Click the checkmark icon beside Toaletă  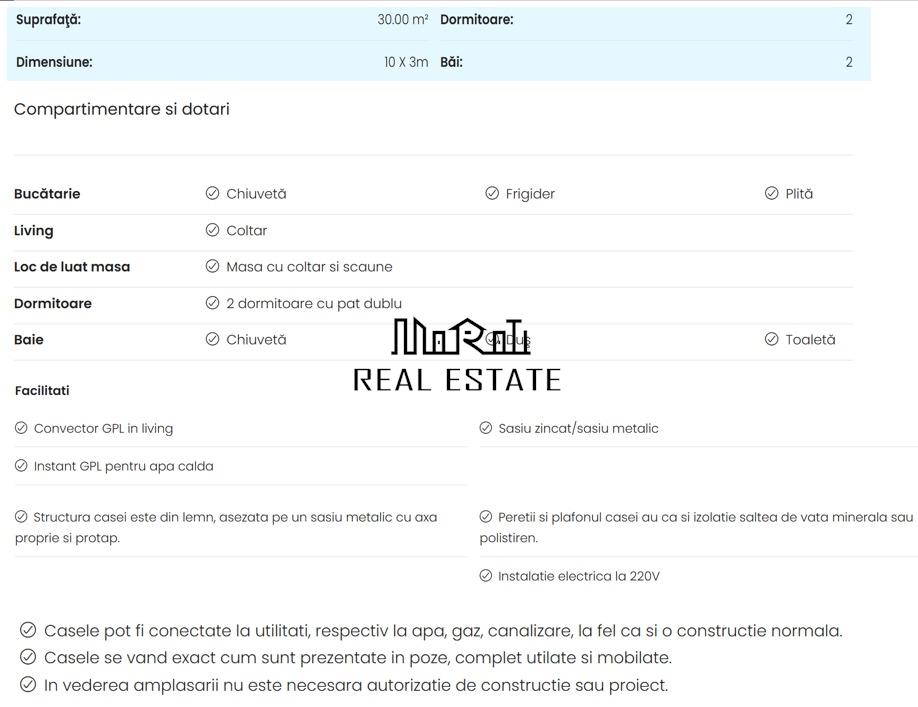[x=771, y=340]
